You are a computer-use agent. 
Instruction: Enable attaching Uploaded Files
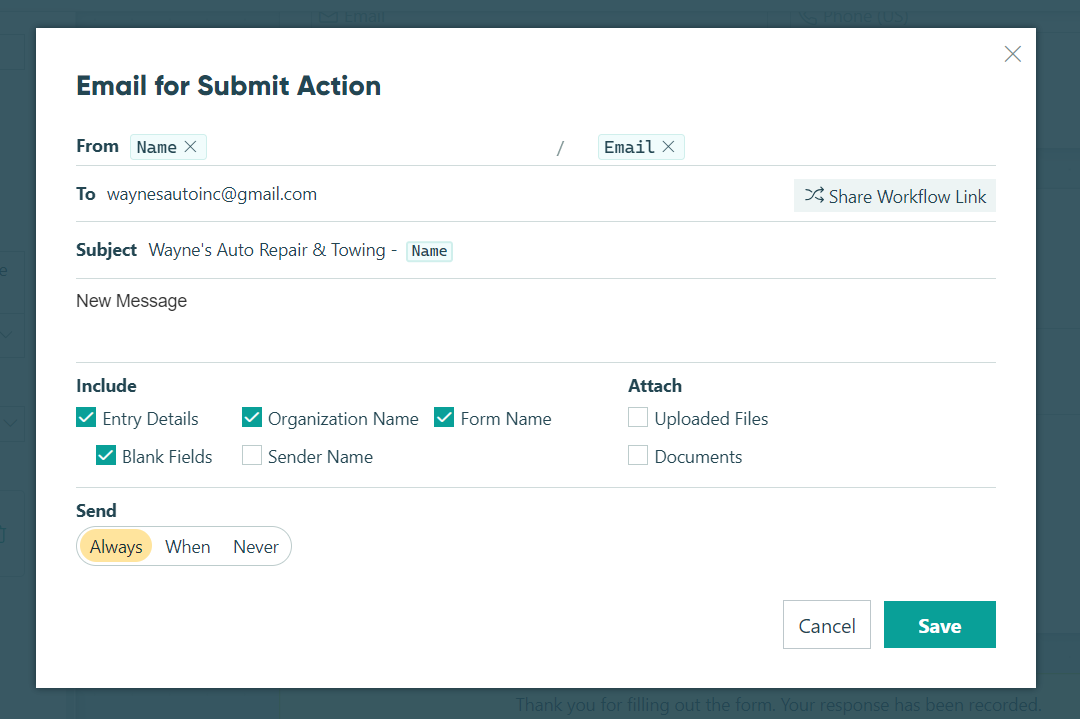click(x=638, y=417)
